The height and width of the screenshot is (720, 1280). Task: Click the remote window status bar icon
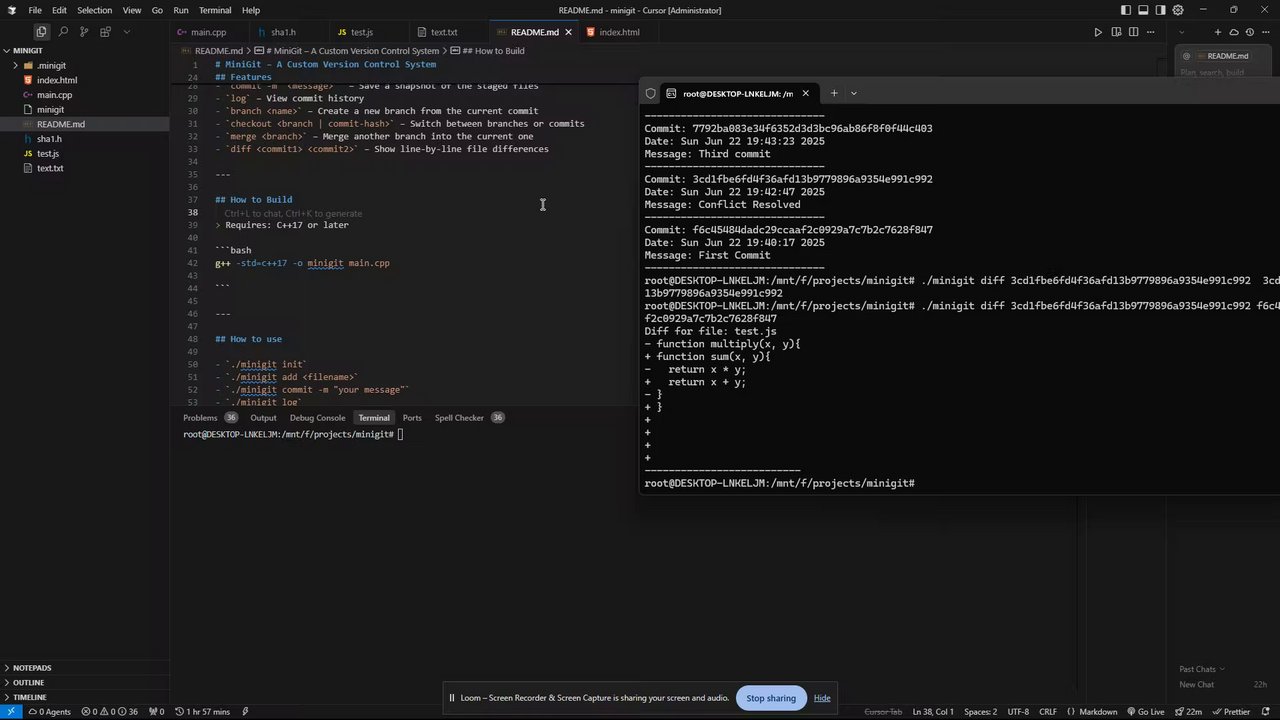point(10,712)
